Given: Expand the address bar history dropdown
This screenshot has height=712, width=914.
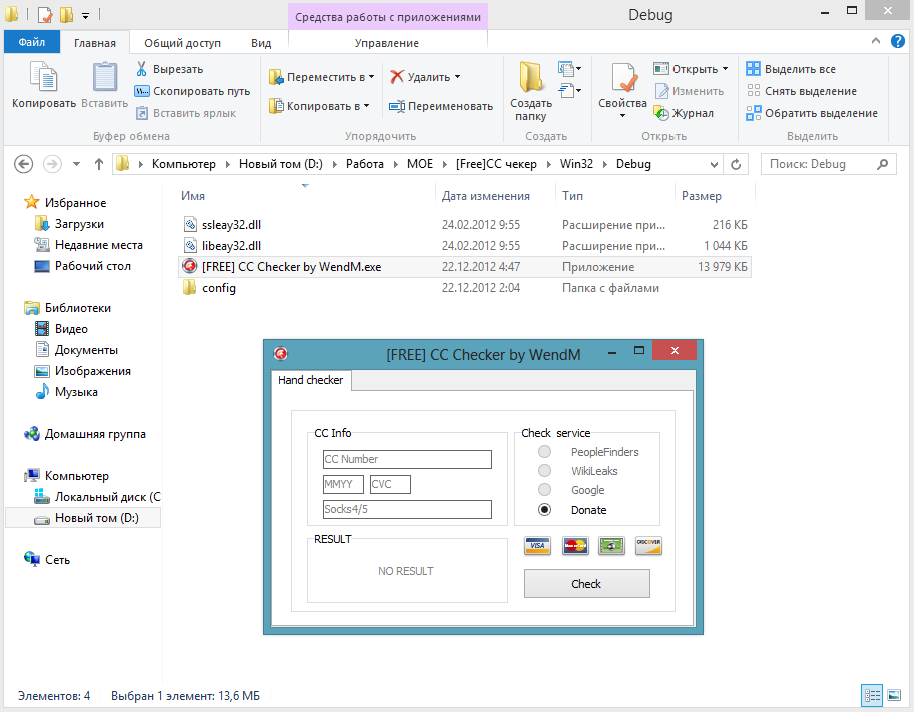Looking at the screenshot, I should [x=714, y=164].
